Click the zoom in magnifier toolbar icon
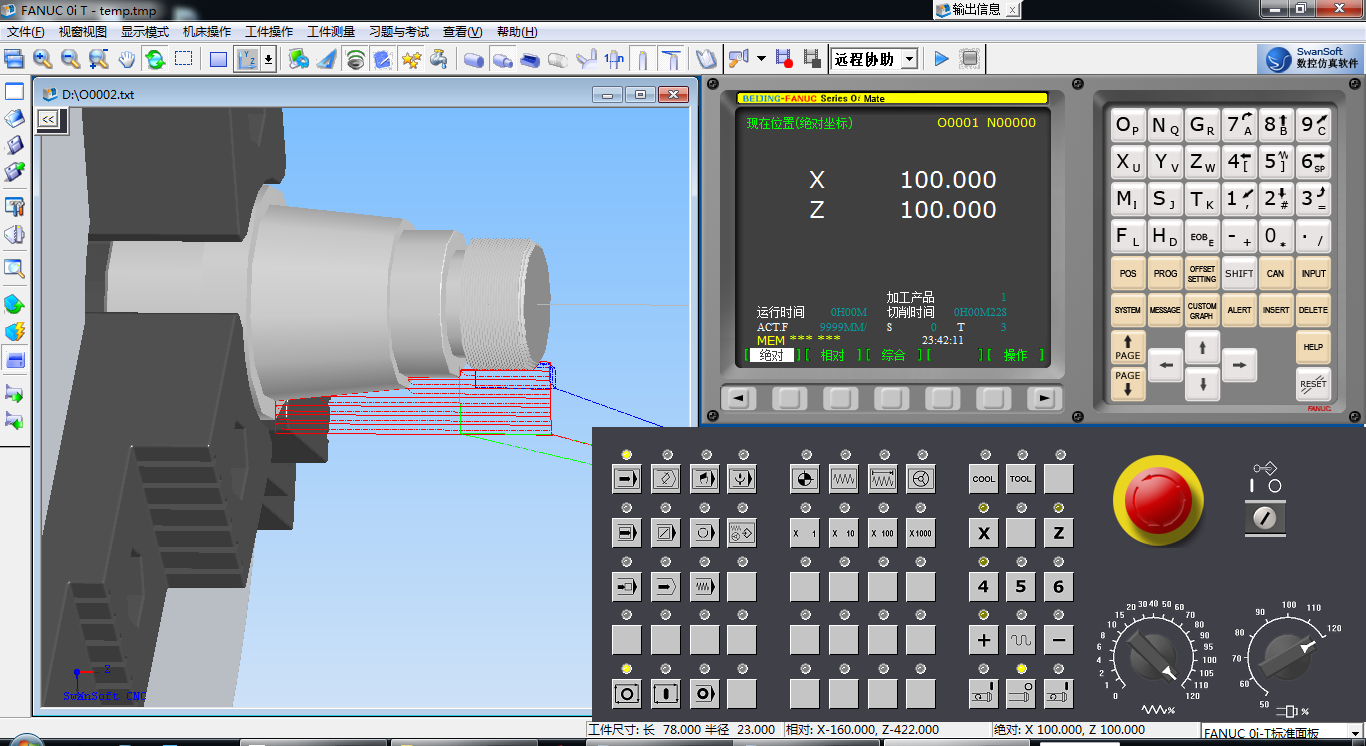1366x746 pixels. point(42,59)
